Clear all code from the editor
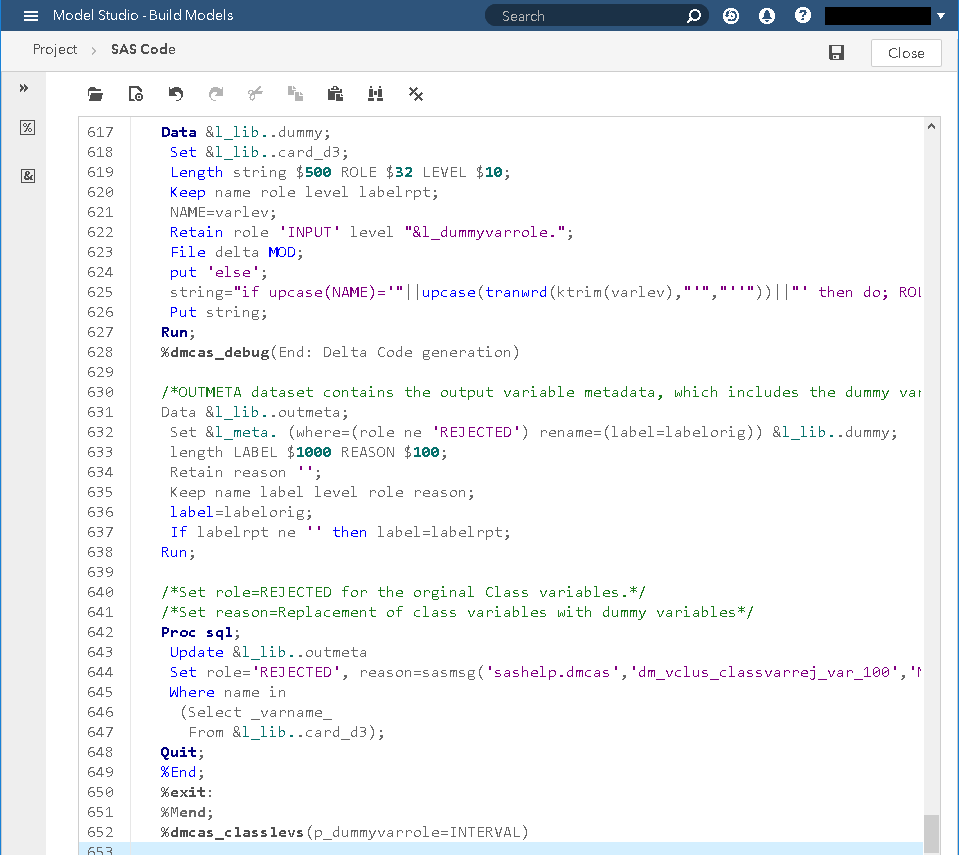959x855 pixels. pyautogui.click(x=415, y=93)
